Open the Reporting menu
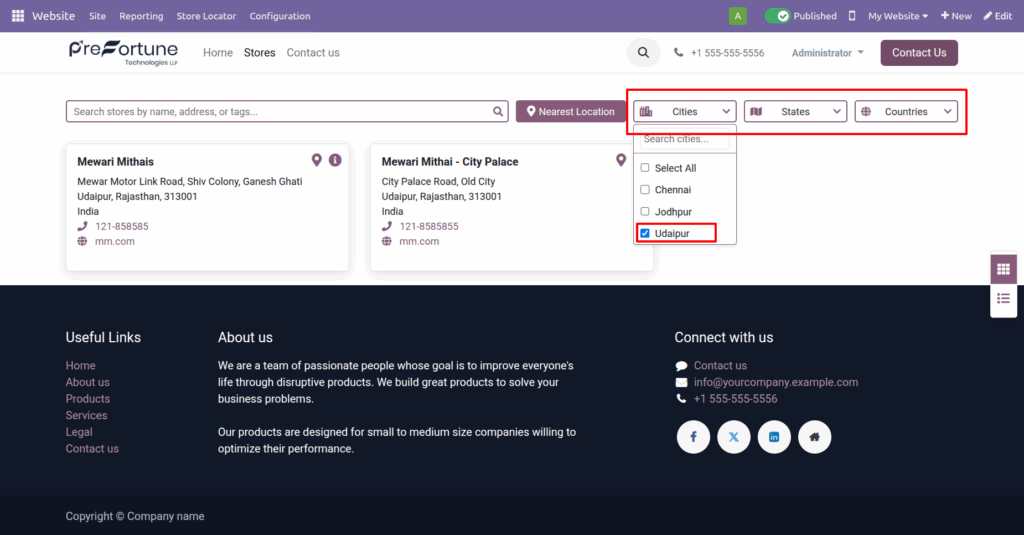The image size is (1024, 535). [141, 16]
